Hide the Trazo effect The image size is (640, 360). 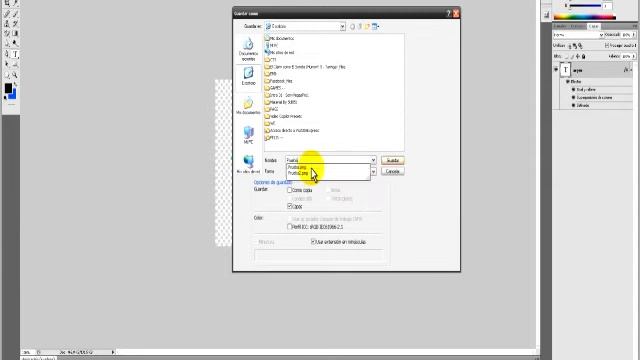point(573,105)
